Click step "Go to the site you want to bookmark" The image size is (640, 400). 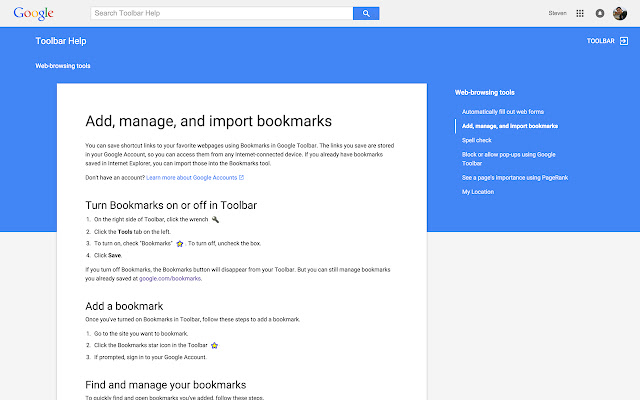[x=141, y=333]
